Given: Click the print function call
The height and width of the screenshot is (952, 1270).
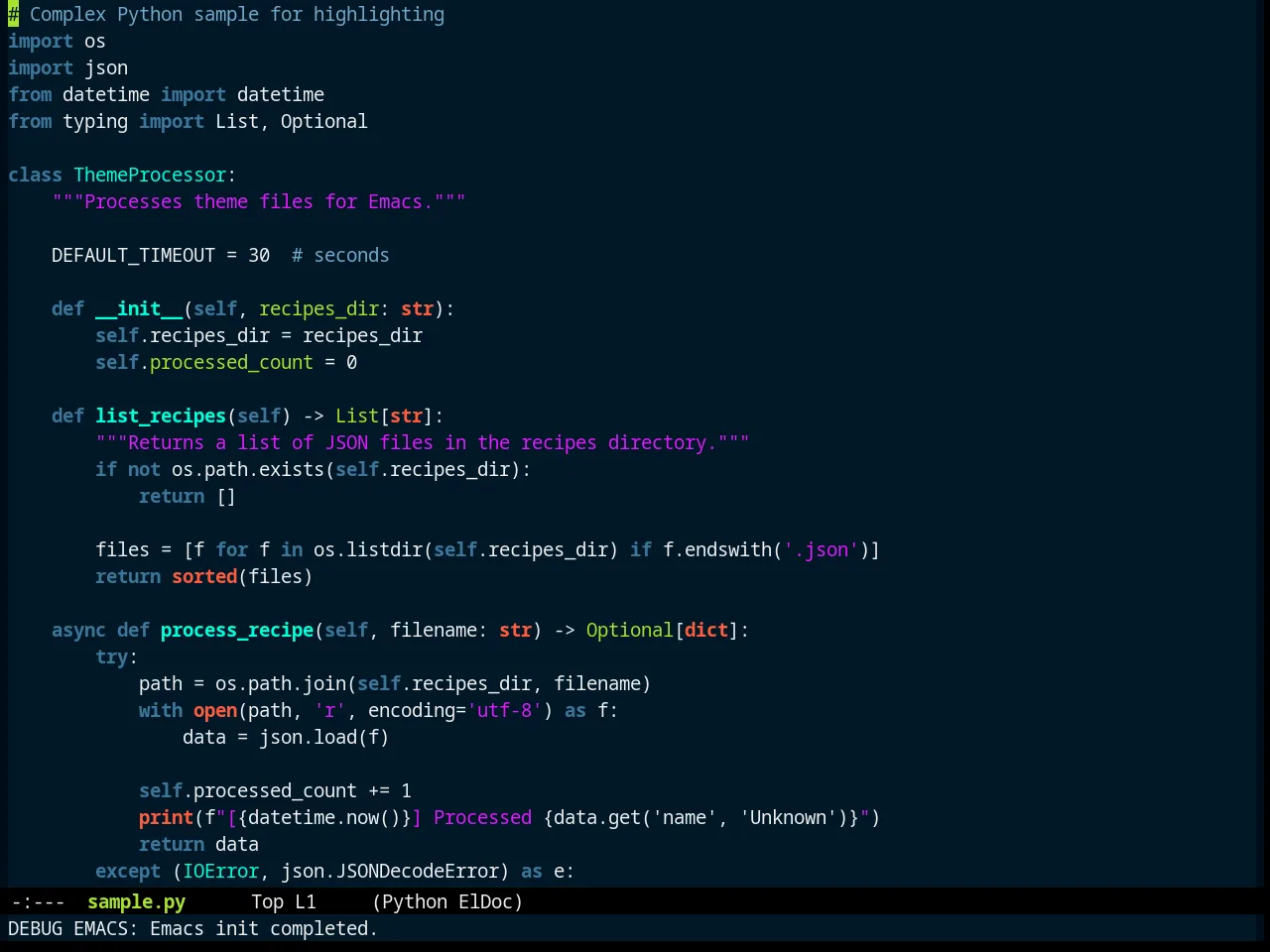Looking at the screenshot, I should 166,817.
